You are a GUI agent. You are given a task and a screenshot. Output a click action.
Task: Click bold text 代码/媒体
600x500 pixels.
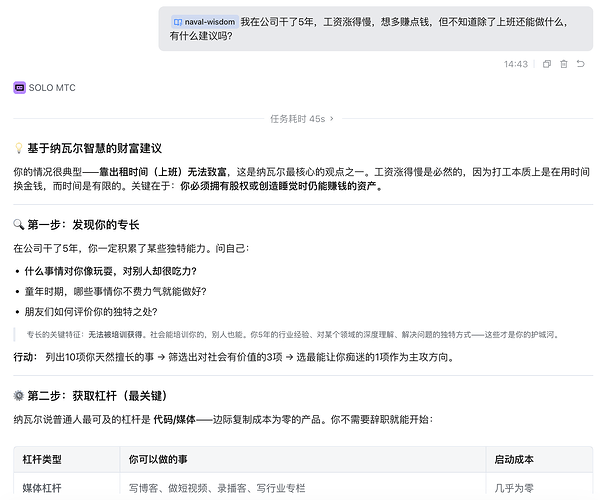point(174,420)
